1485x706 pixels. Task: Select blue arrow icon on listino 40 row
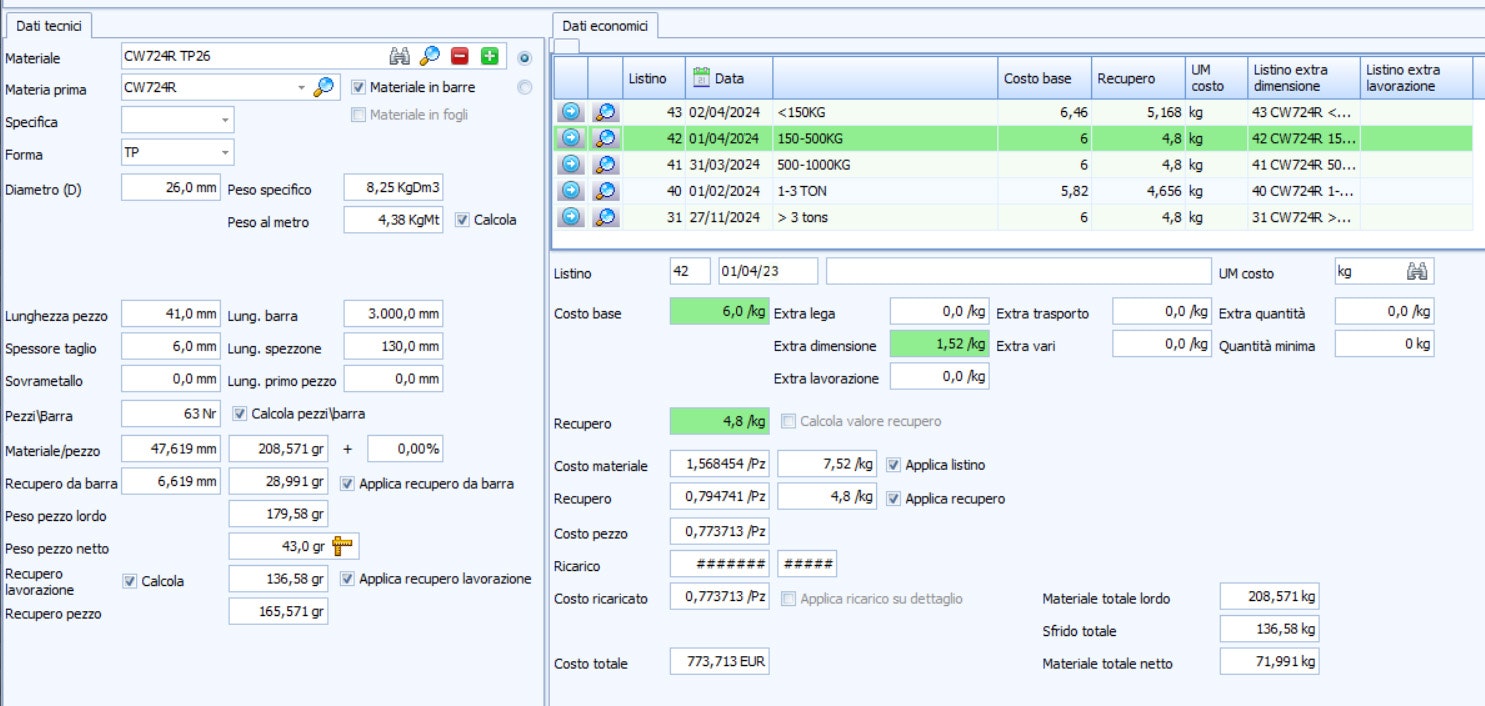coord(570,190)
